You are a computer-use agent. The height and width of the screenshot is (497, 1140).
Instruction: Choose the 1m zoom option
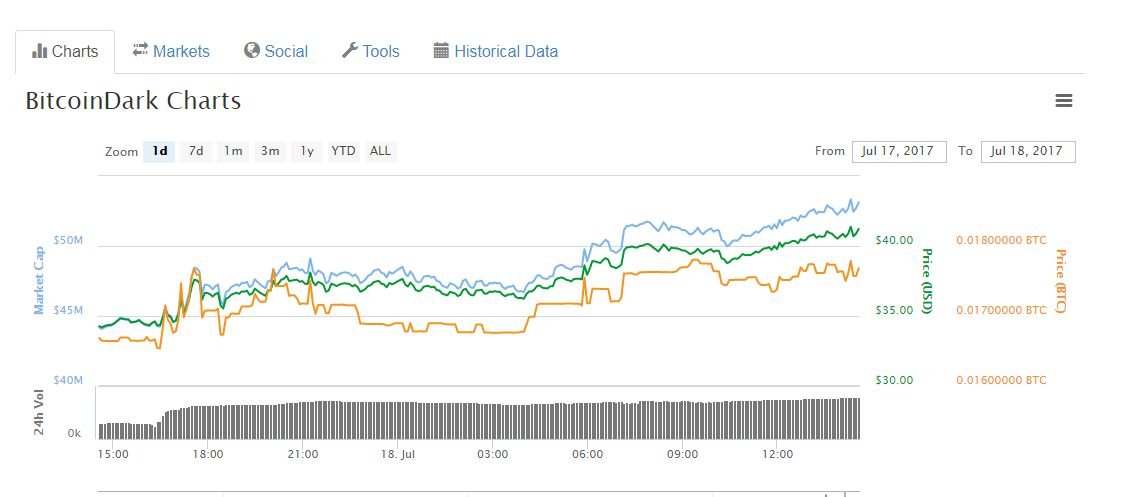233,151
